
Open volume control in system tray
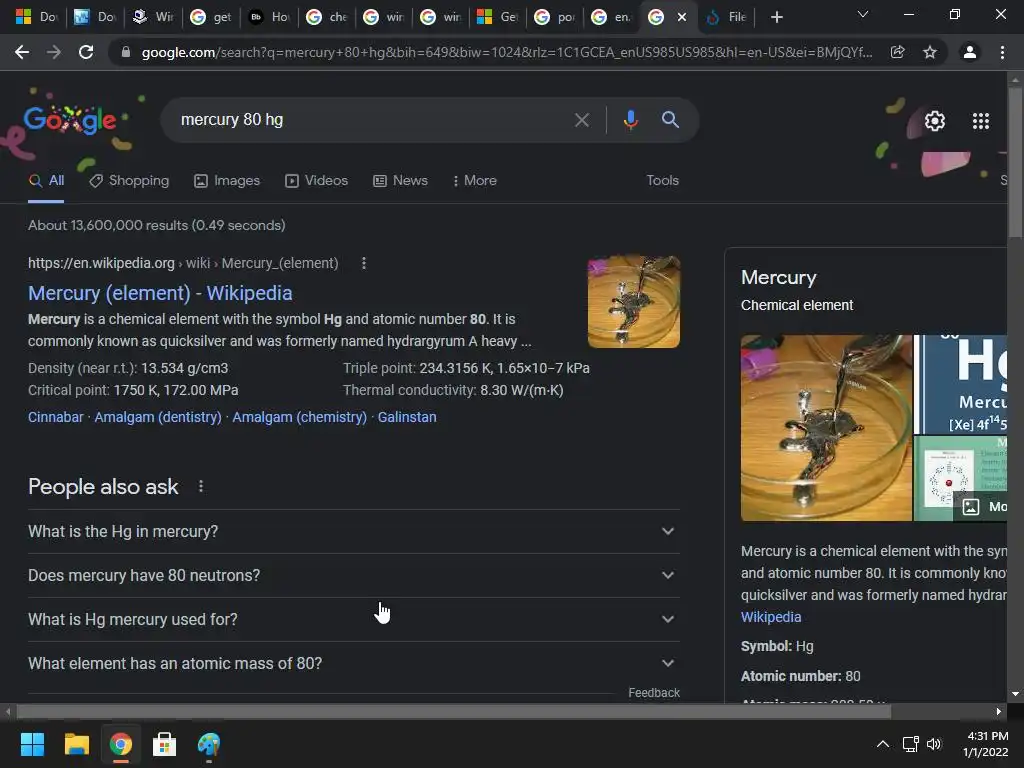[x=934, y=744]
